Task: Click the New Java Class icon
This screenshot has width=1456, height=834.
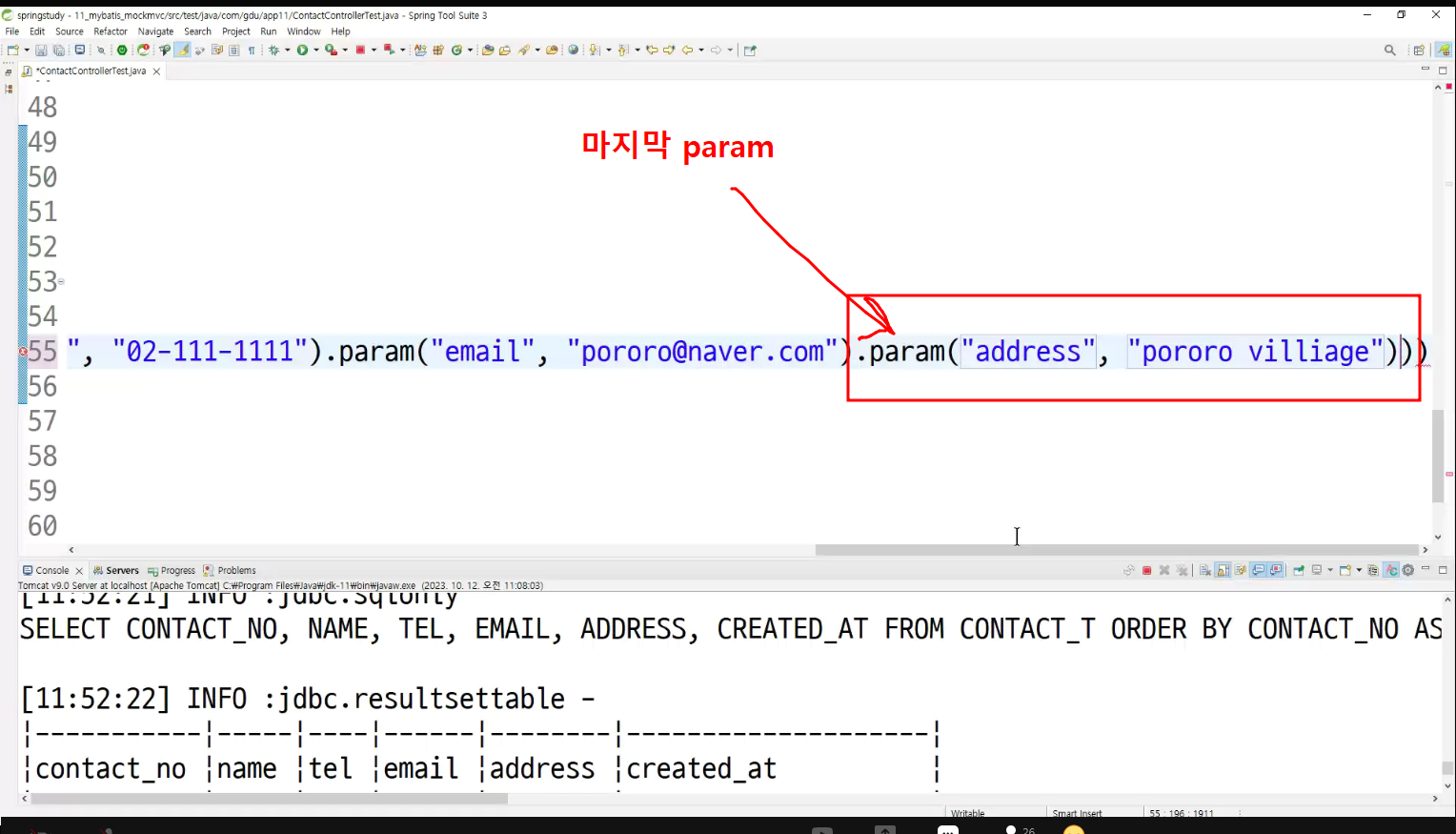Action: click(x=456, y=50)
